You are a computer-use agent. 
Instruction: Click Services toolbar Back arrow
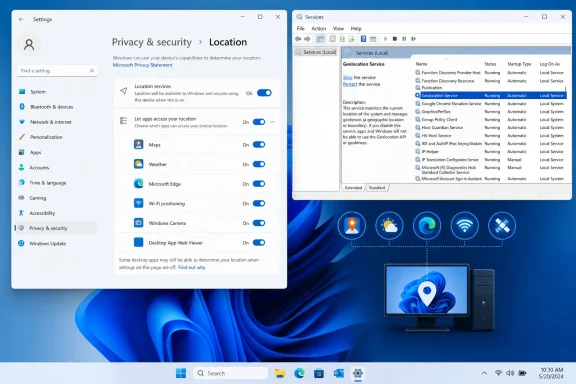click(298, 39)
